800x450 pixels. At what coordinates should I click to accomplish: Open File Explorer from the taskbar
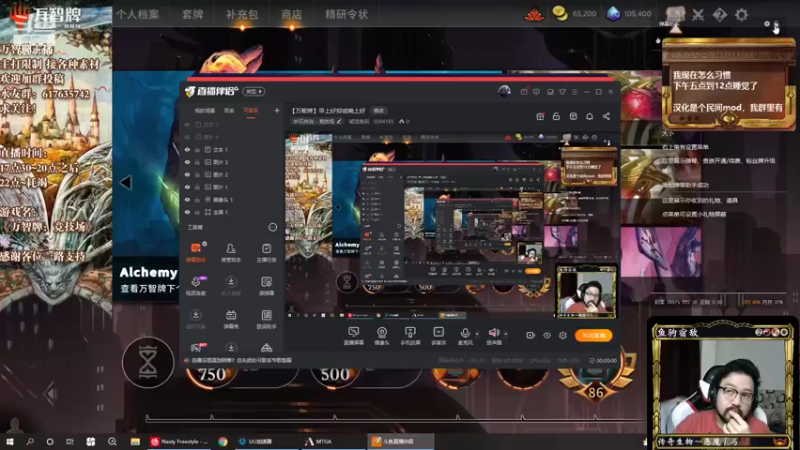tap(135, 441)
